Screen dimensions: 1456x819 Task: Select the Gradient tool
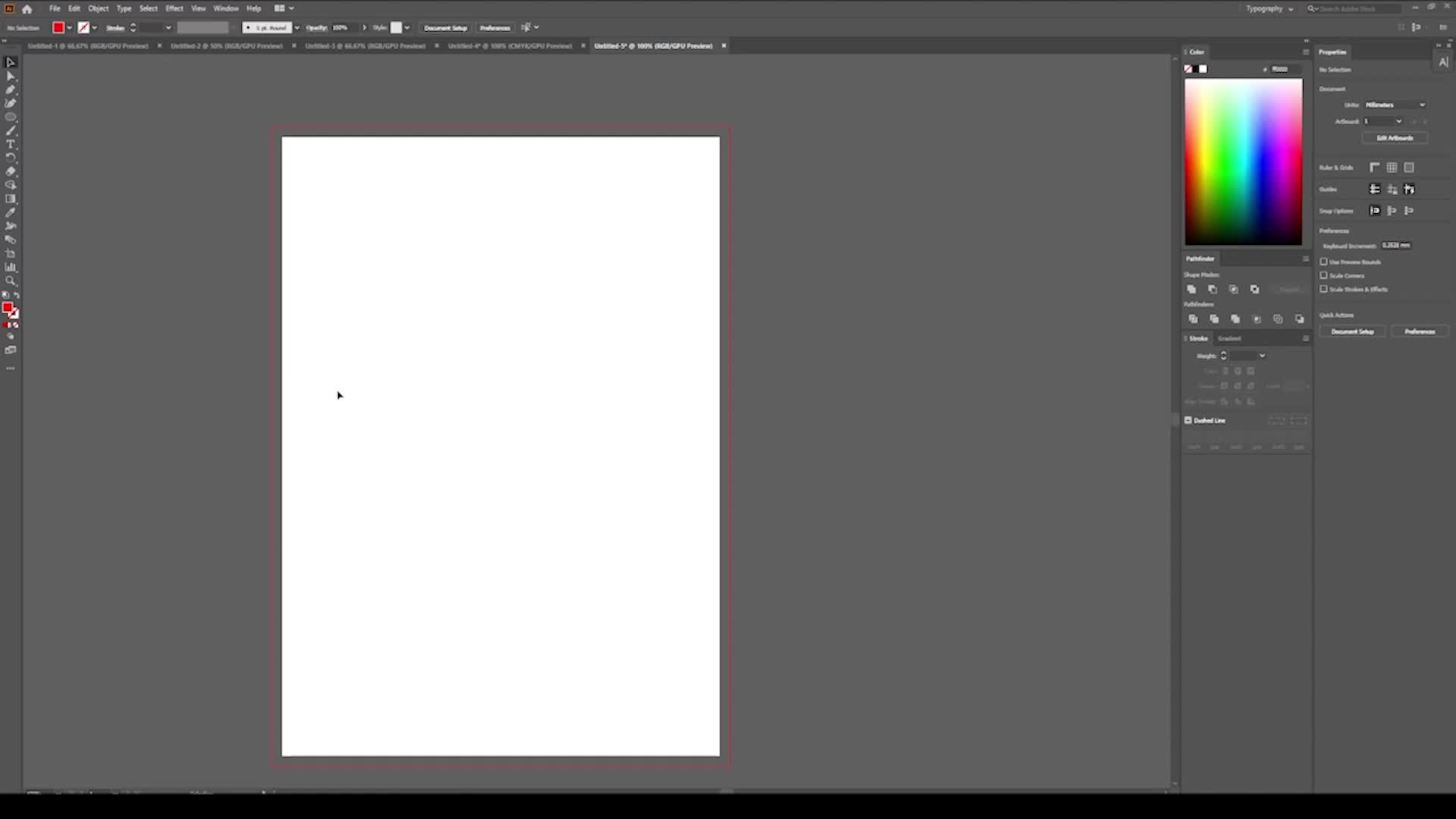point(11,199)
